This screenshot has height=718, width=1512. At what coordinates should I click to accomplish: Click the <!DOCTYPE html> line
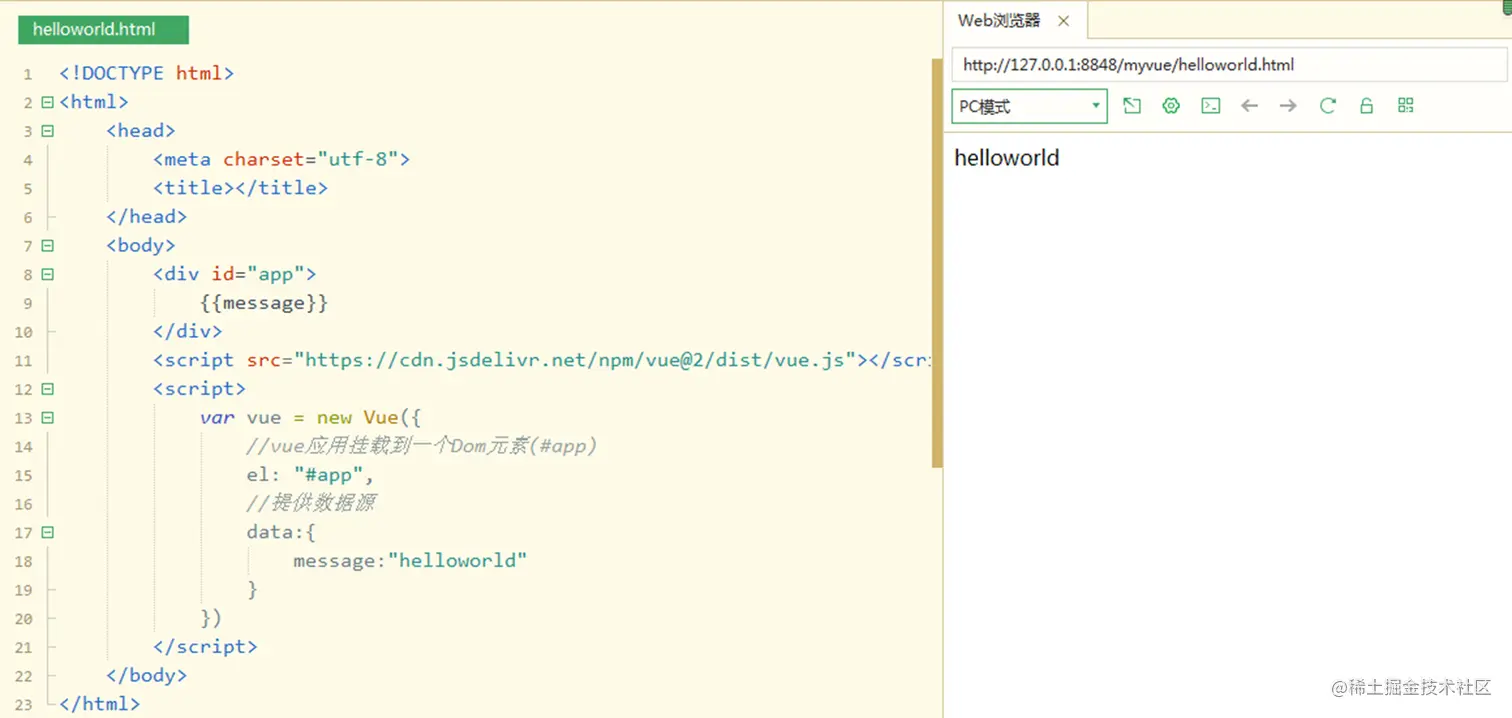(146, 73)
